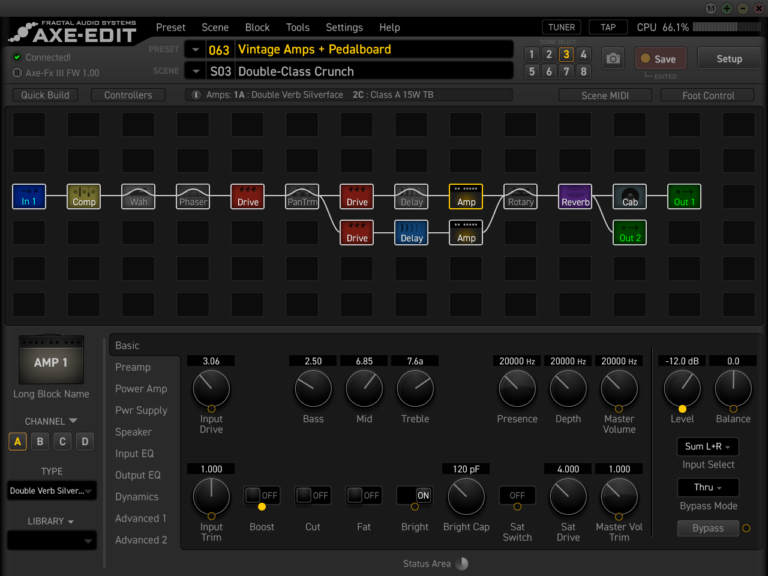Screen dimensions: 768x576
Task: Select the Phaser block in the grid
Action: coord(193,196)
